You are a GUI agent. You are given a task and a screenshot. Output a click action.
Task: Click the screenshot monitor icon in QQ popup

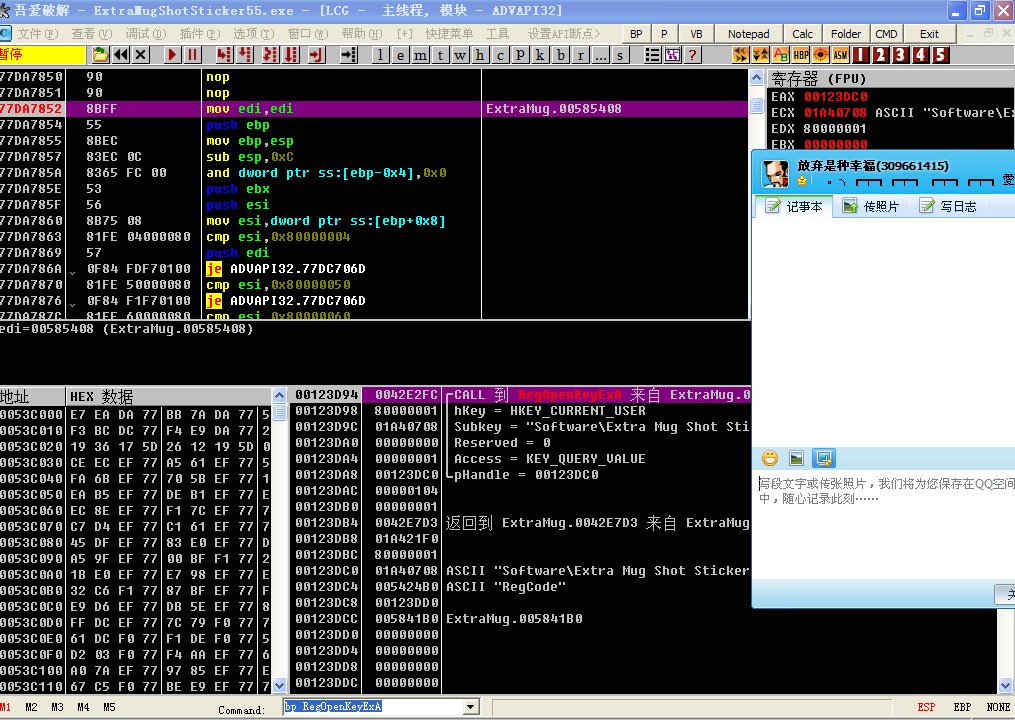coord(823,458)
